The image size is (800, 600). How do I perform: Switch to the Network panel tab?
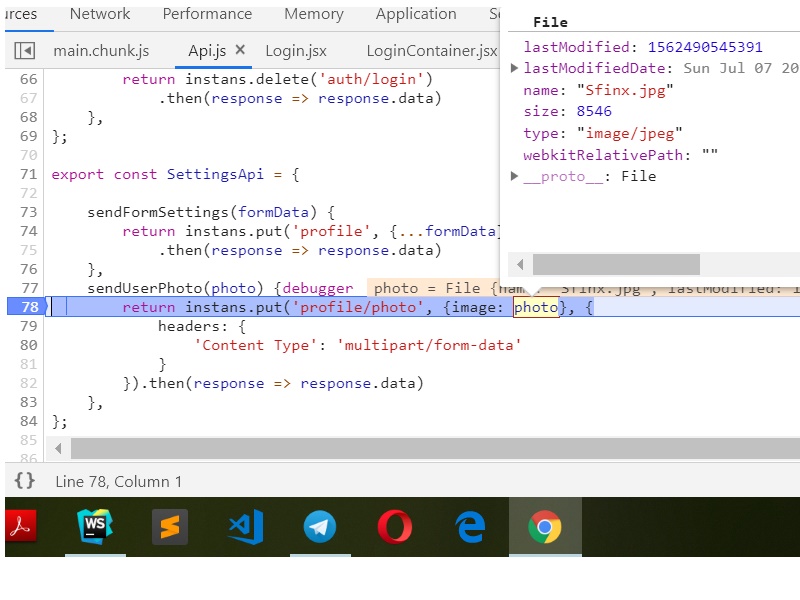coord(100,14)
